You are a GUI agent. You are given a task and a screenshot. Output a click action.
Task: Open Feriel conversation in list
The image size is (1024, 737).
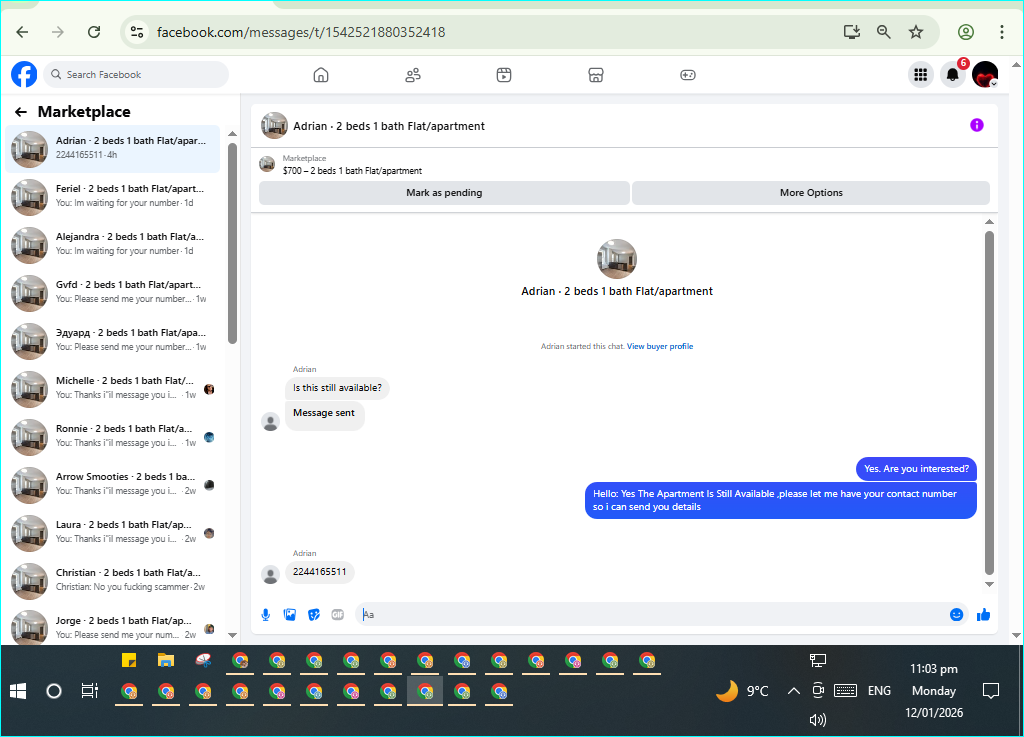pyautogui.click(x=113, y=196)
